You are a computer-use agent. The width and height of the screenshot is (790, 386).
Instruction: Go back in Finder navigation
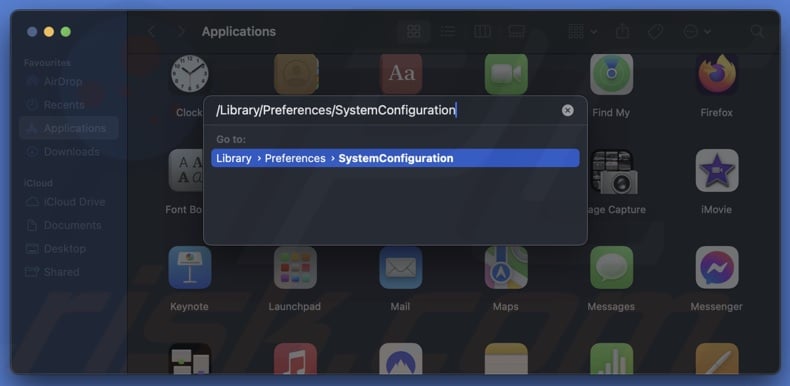[x=151, y=32]
